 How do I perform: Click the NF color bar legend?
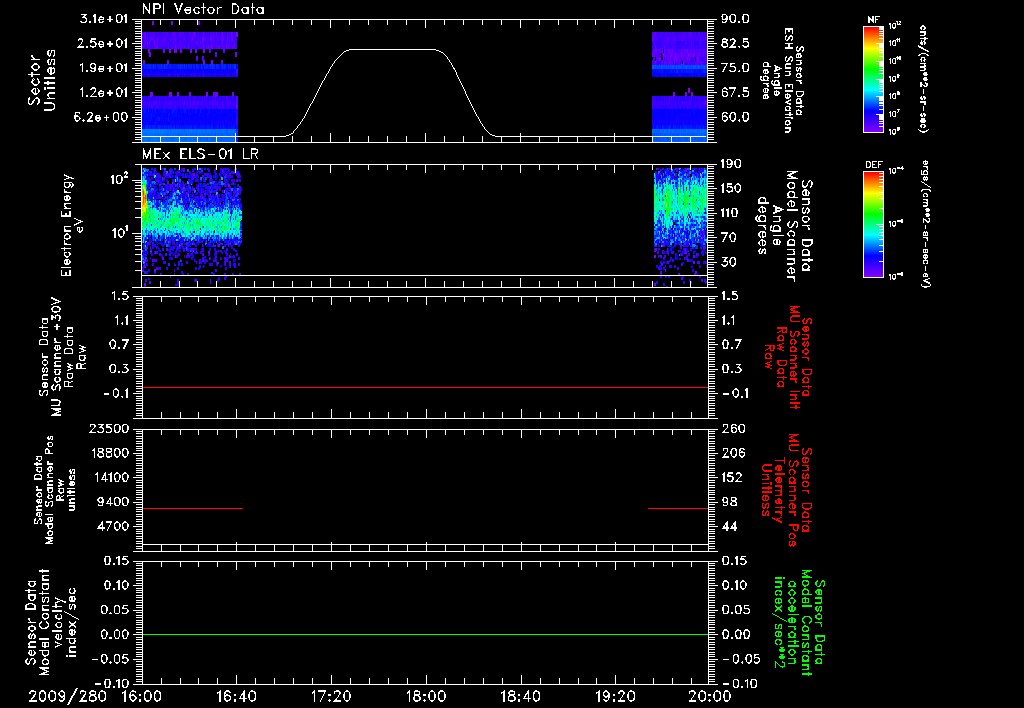point(874,78)
